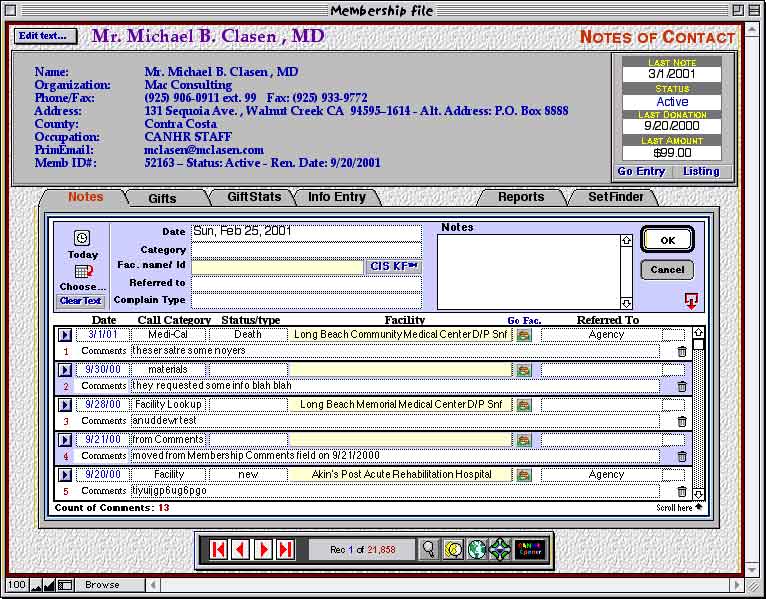Click in the Category field
766x599 pixels.
point(306,250)
